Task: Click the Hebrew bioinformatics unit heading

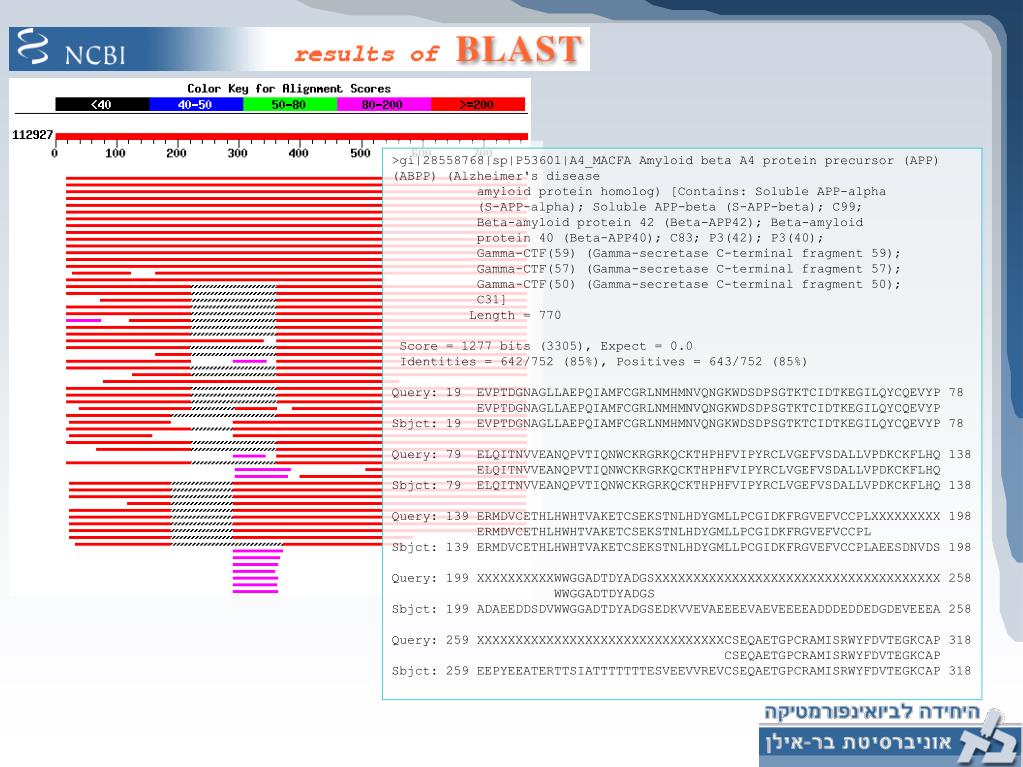Action: [872, 712]
